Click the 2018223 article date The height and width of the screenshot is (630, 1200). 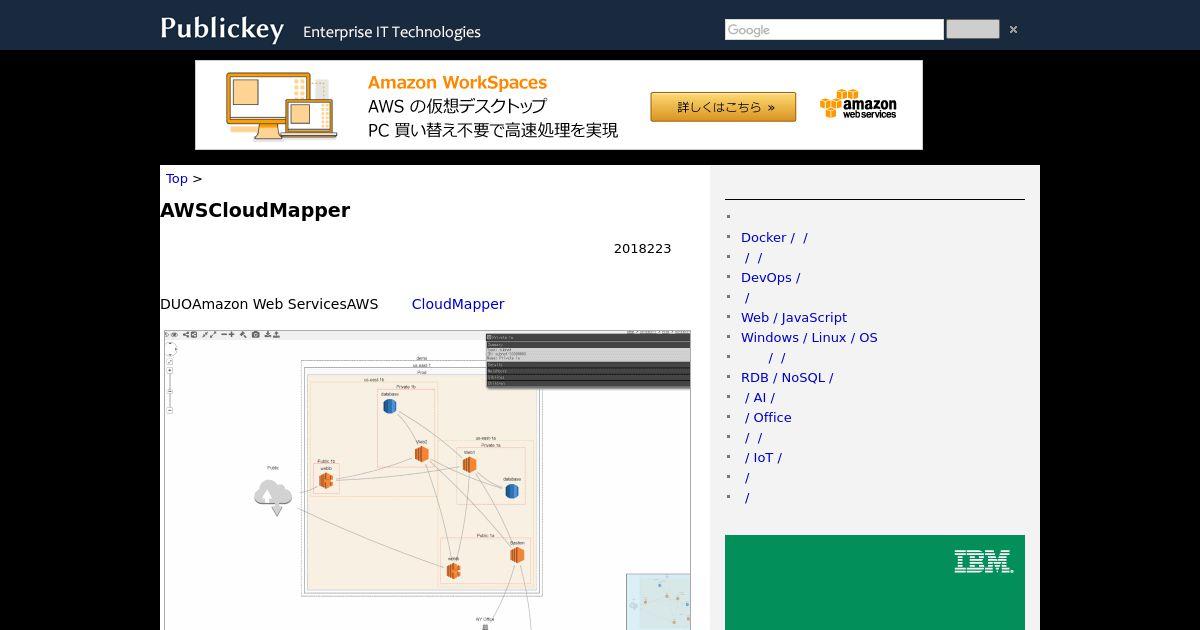[x=642, y=249]
